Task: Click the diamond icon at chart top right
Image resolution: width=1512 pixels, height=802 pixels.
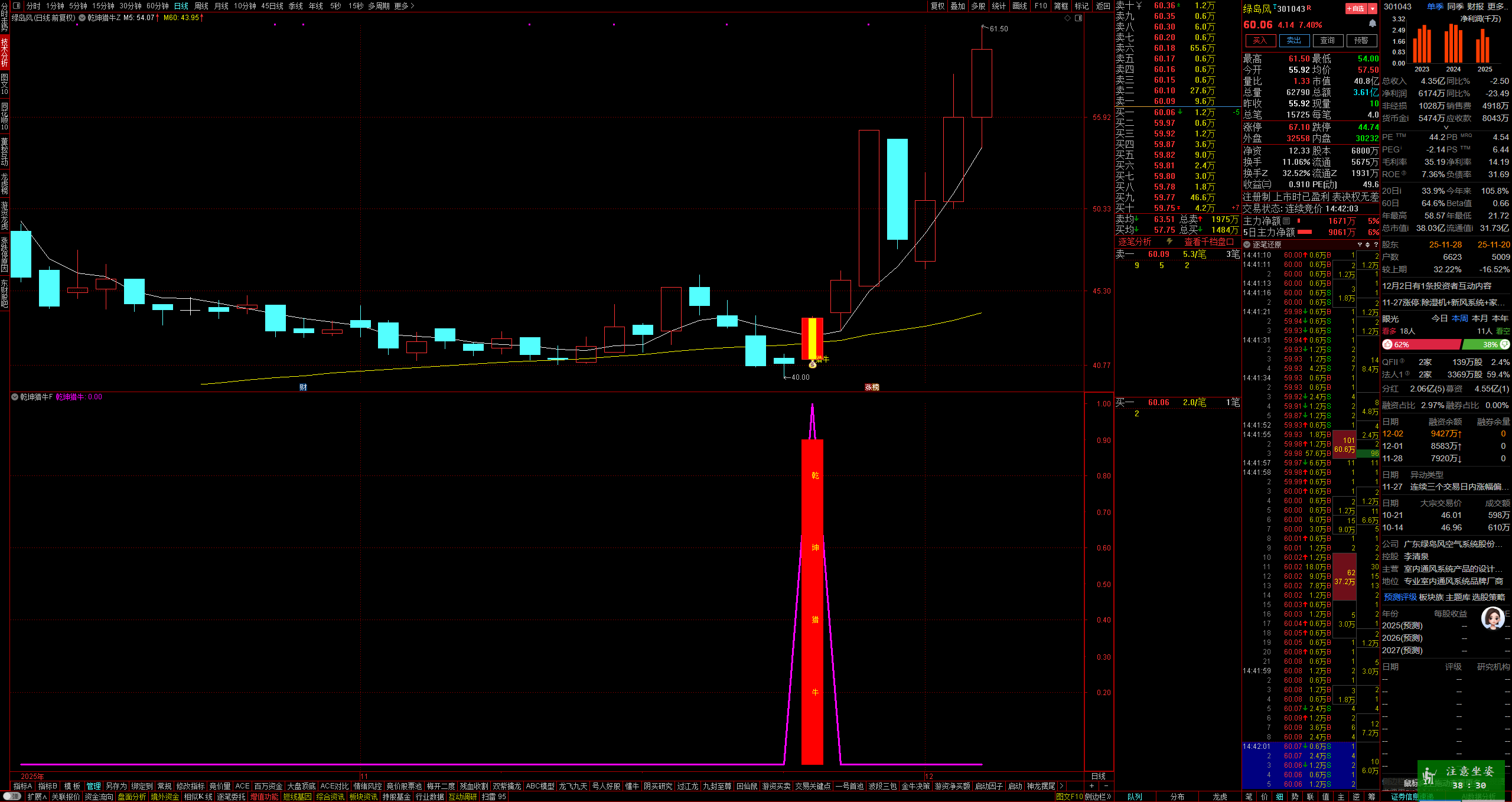Action: [1067, 18]
